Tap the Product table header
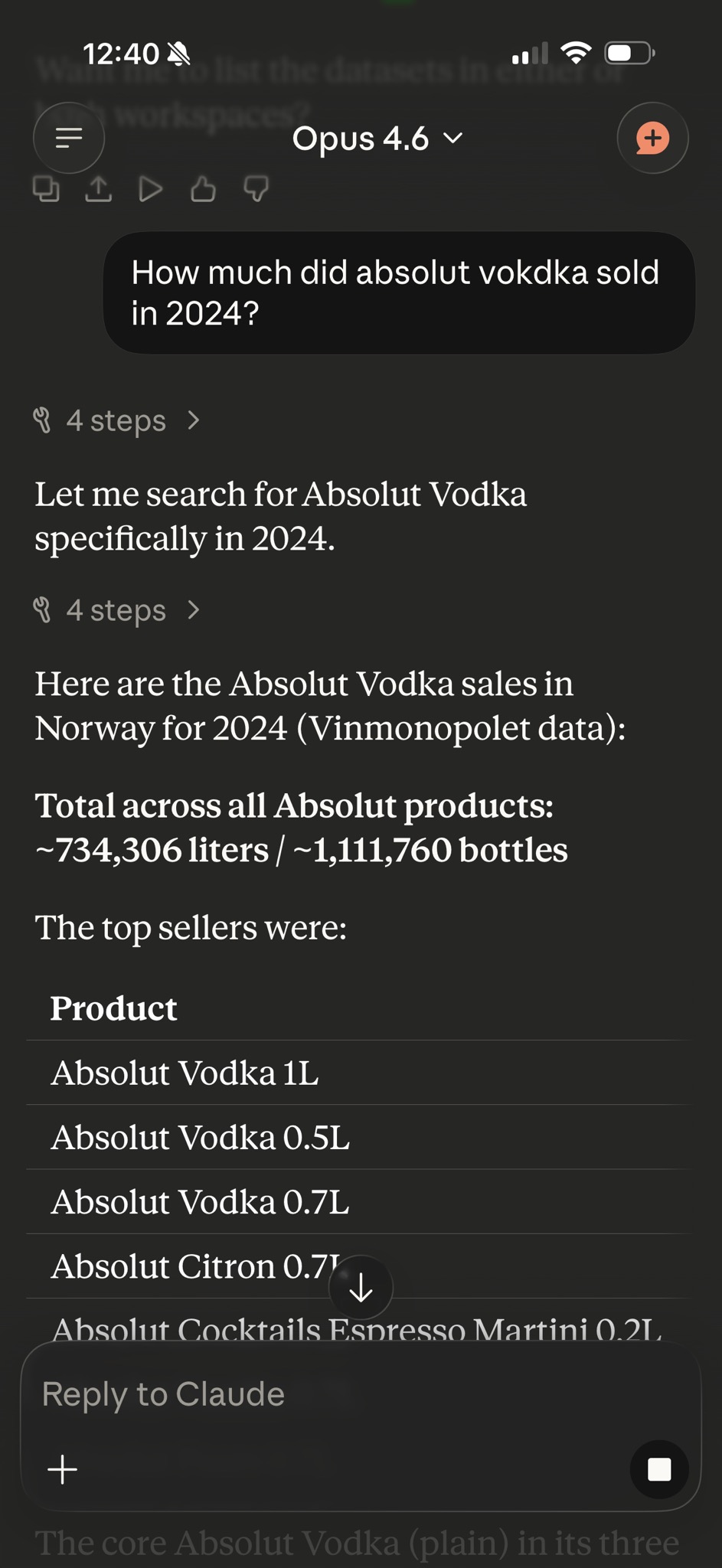Screen dimensions: 722x1568 pos(113,1008)
